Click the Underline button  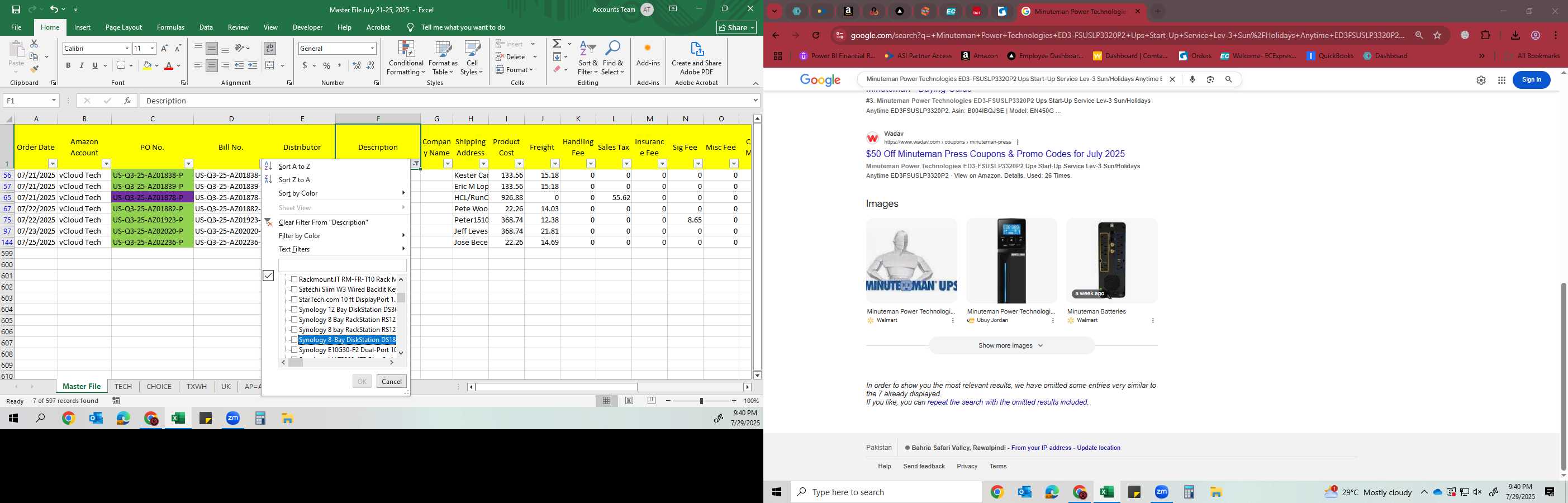click(x=95, y=66)
